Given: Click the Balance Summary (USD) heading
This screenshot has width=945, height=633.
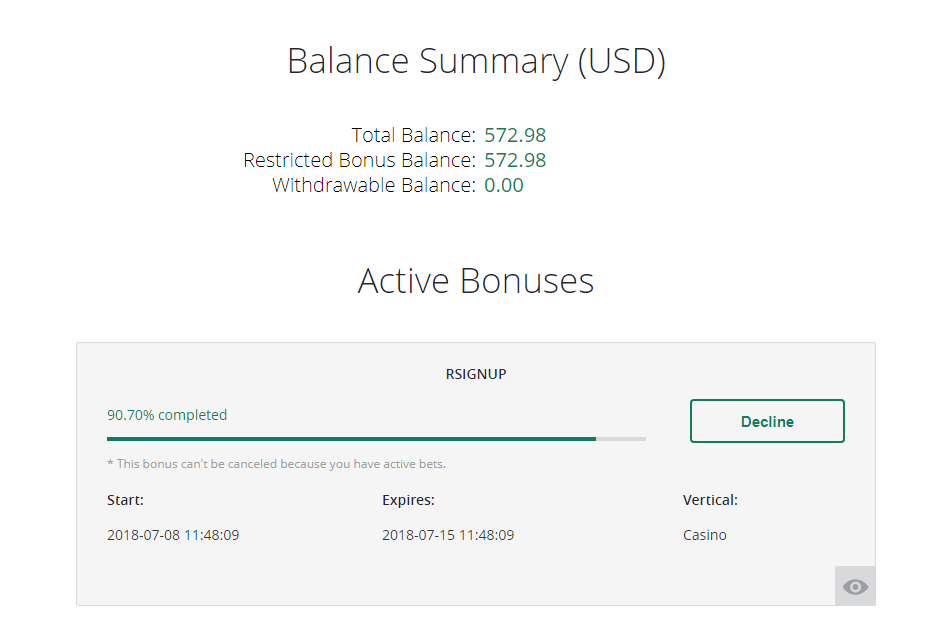Looking at the screenshot, I should pos(476,61).
